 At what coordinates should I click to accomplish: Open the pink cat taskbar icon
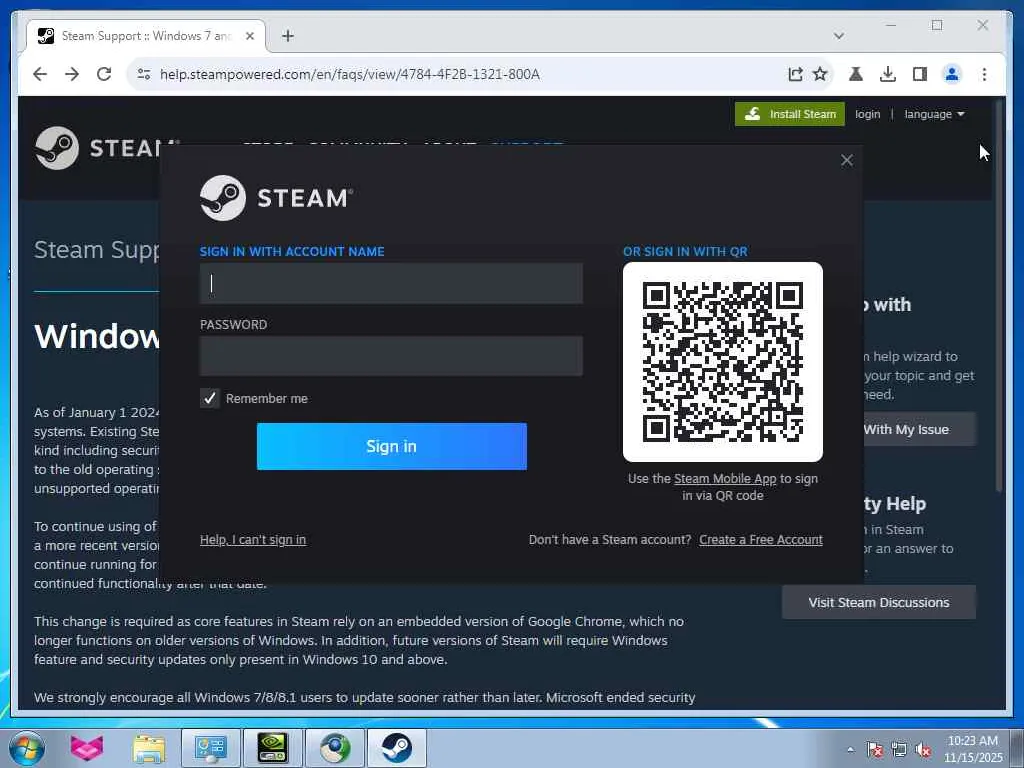point(87,748)
